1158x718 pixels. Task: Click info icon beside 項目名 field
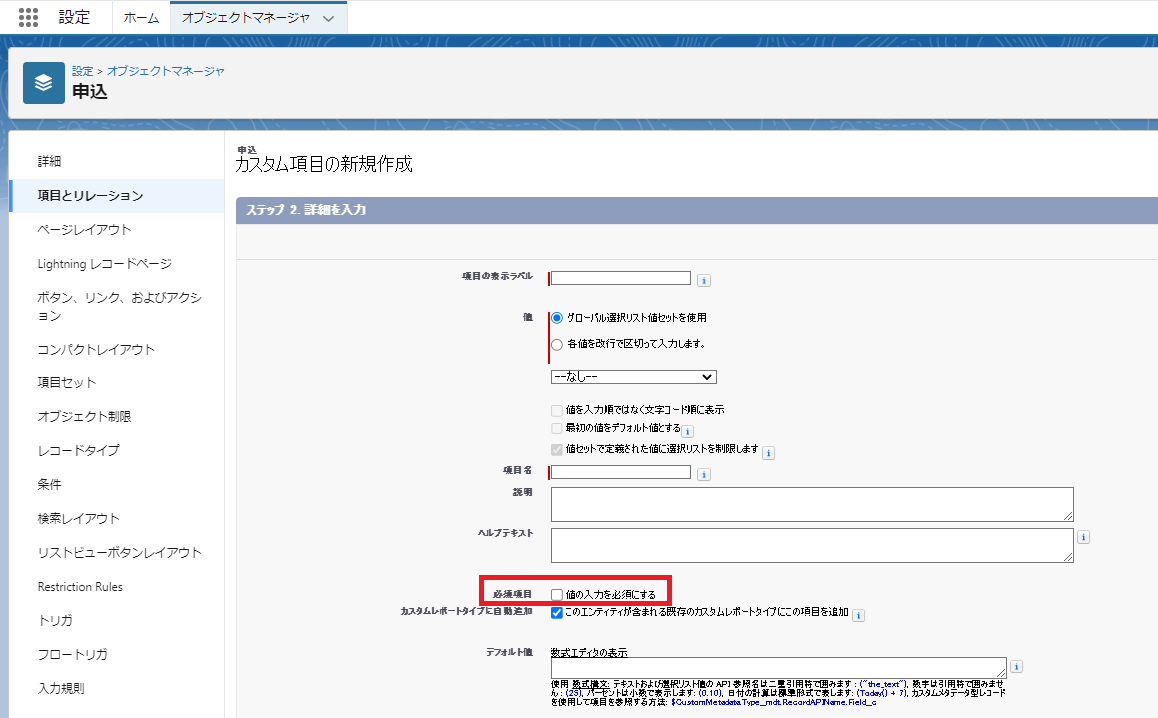point(704,474)
